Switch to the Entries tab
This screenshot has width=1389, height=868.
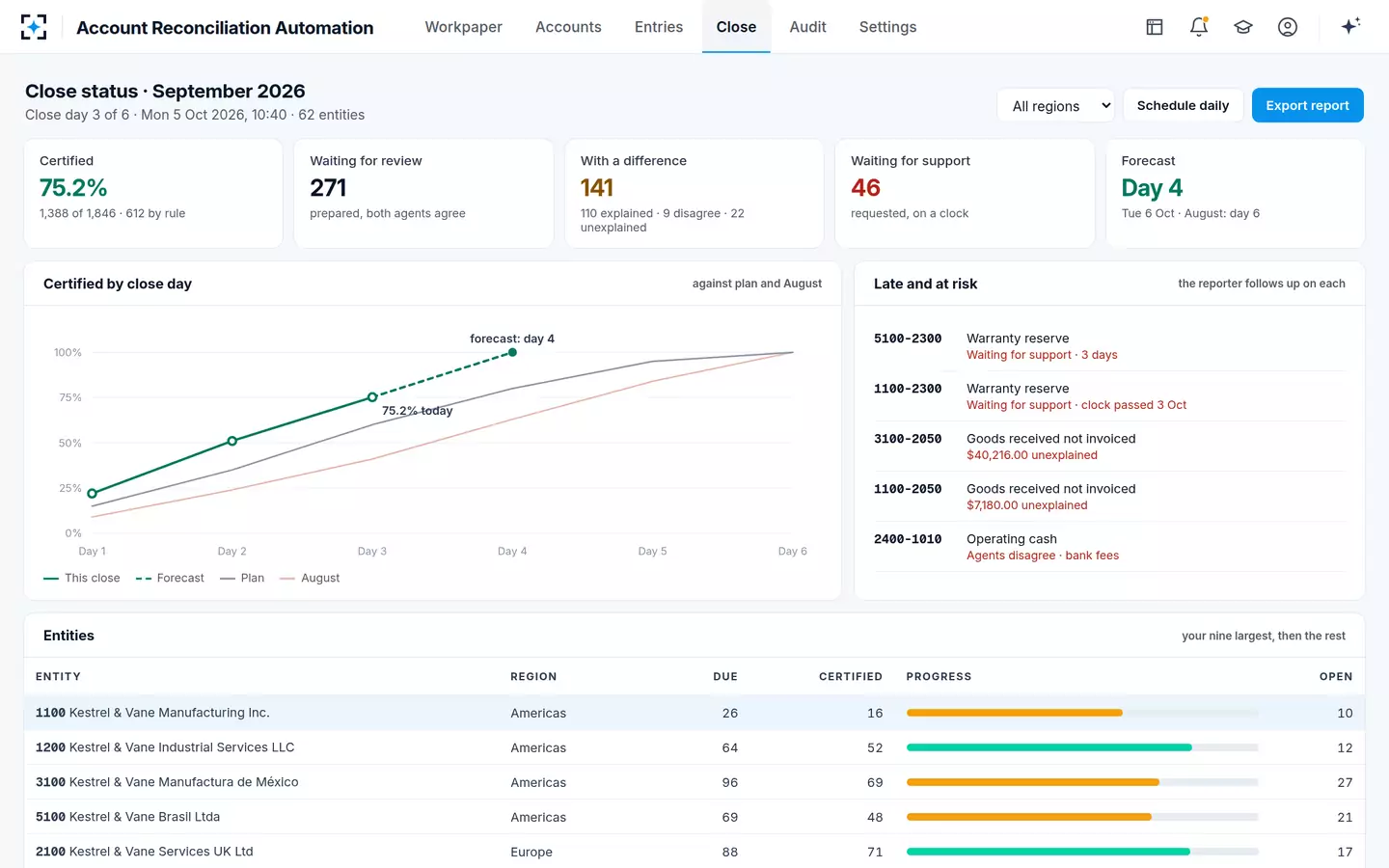click(x=659, y=27)
